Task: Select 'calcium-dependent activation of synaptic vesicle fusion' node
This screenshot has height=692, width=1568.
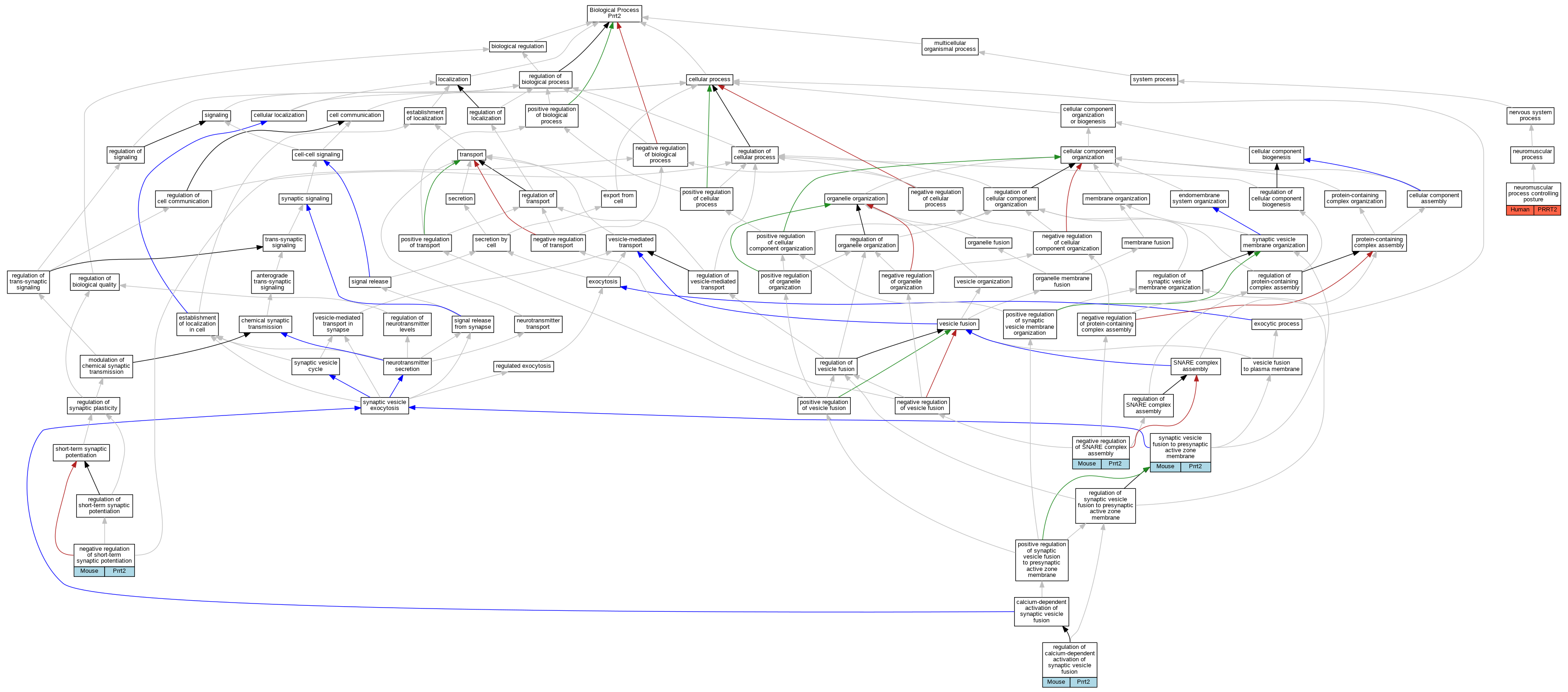Action: 1042,612
